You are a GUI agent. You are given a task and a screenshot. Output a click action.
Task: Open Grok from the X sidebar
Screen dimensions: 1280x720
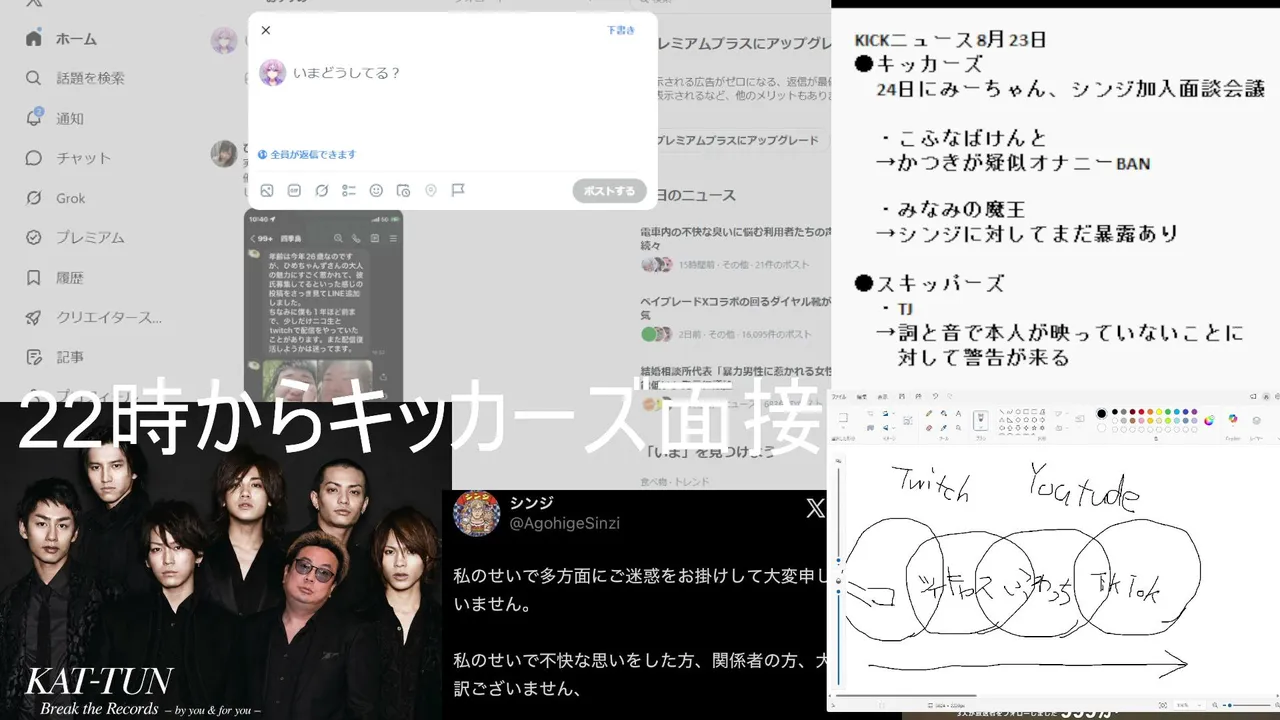click(56, 198)
